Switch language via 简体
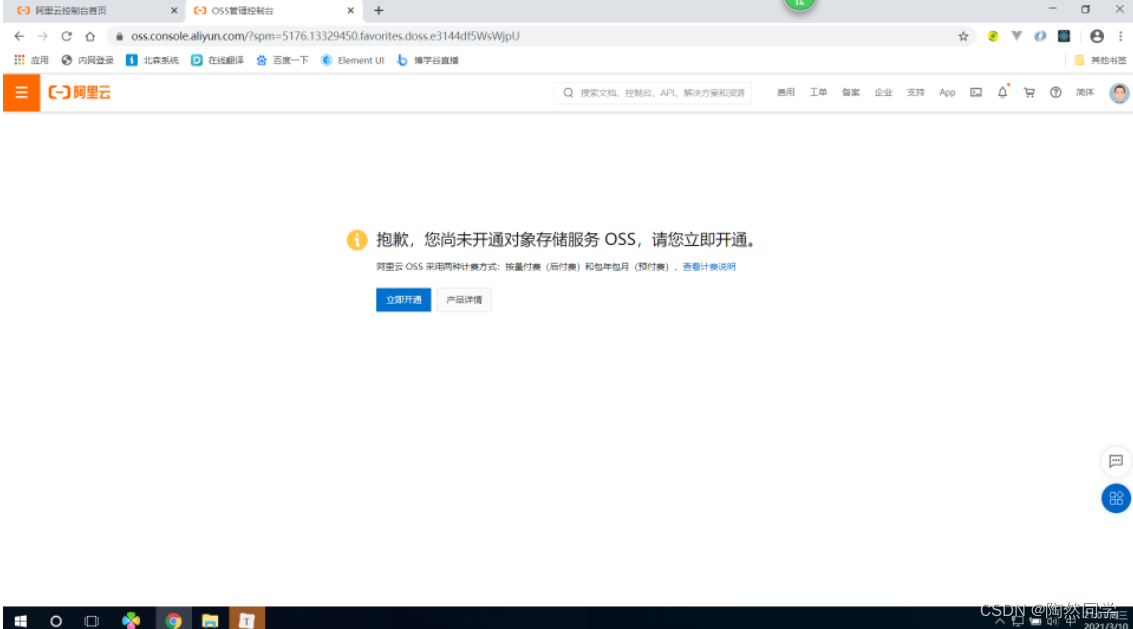 click(1085, 93)
